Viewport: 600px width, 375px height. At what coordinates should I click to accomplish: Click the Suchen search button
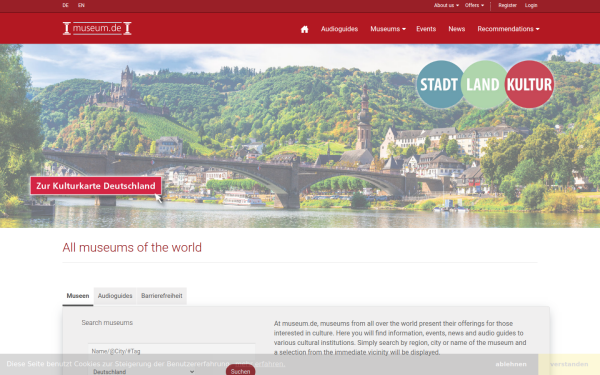240,371
